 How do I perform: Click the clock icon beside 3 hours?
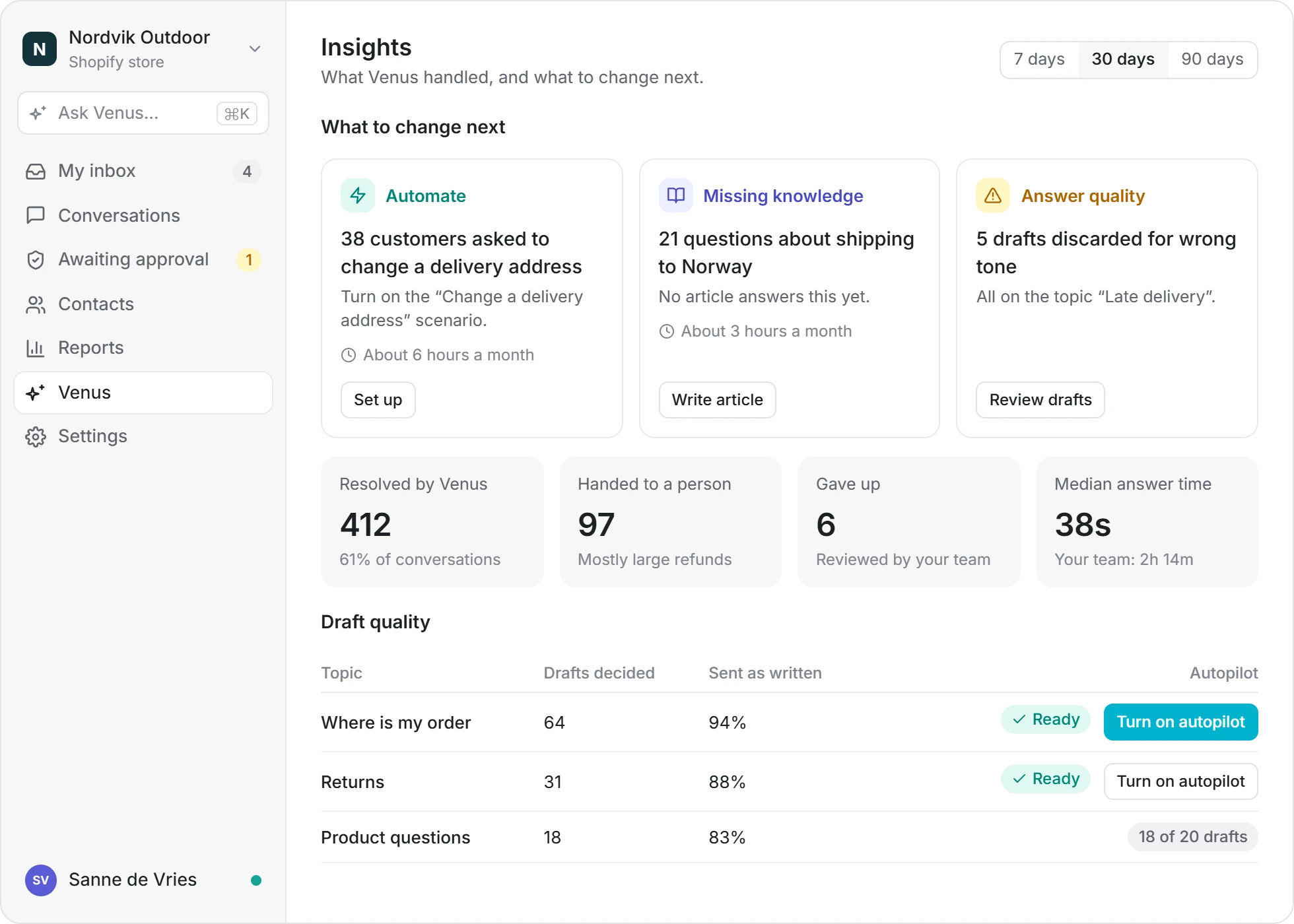point(667,331)
